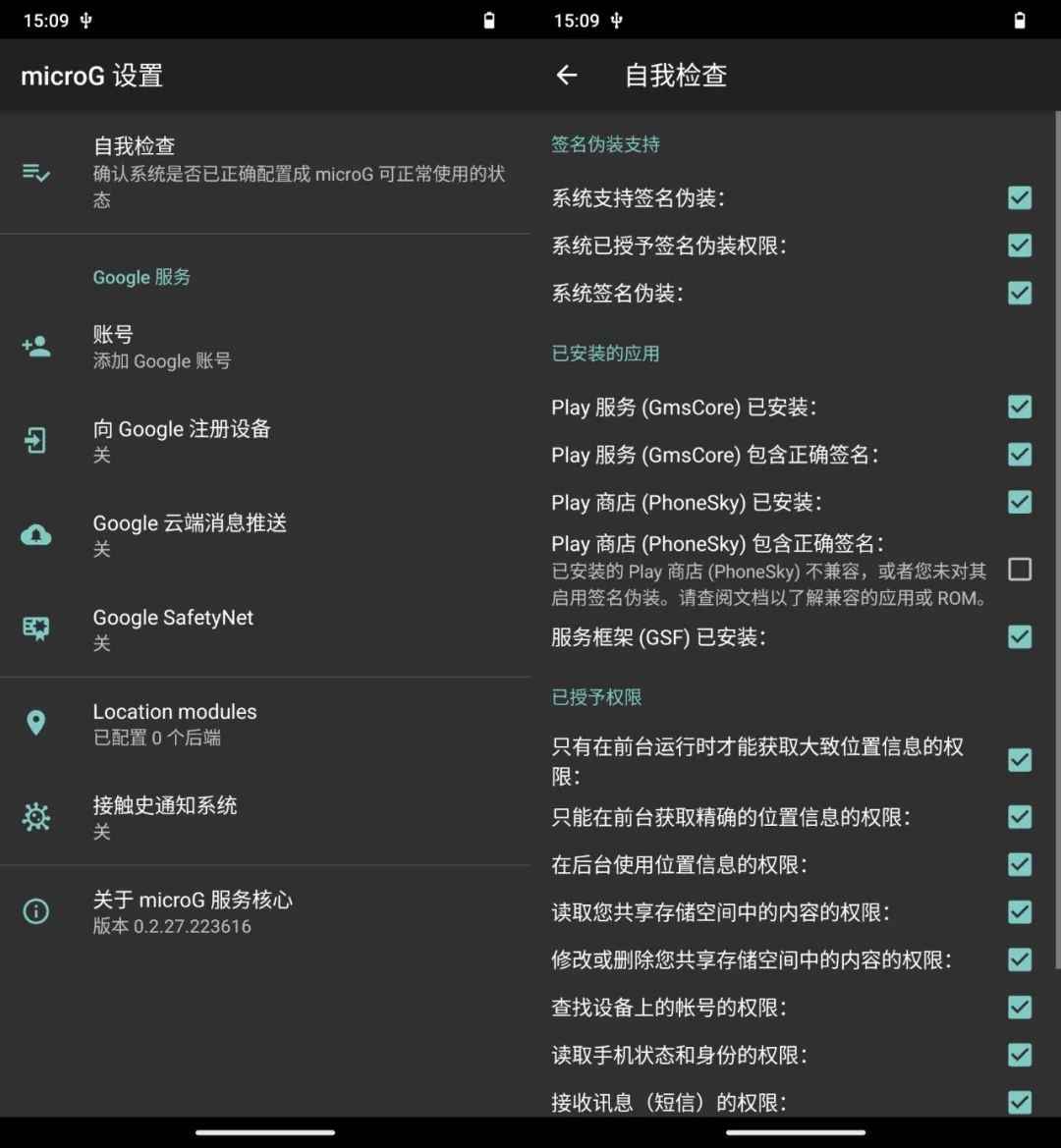Toggle the 服务框架 (GSF) 已安装 checkbox
Screen dimensions: 1061x1148
[x=1020, y=637]
